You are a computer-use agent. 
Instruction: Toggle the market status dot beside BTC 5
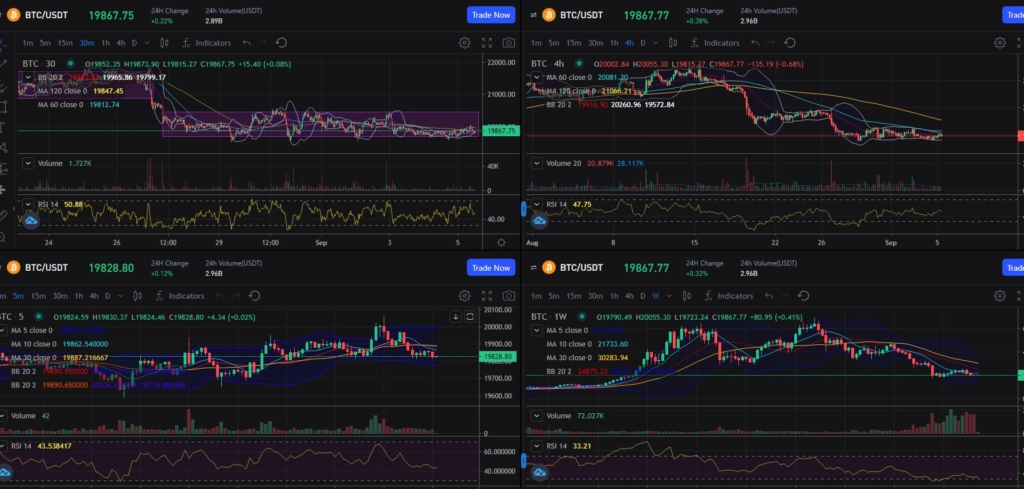pyautogui.click(x=39, y=317)
